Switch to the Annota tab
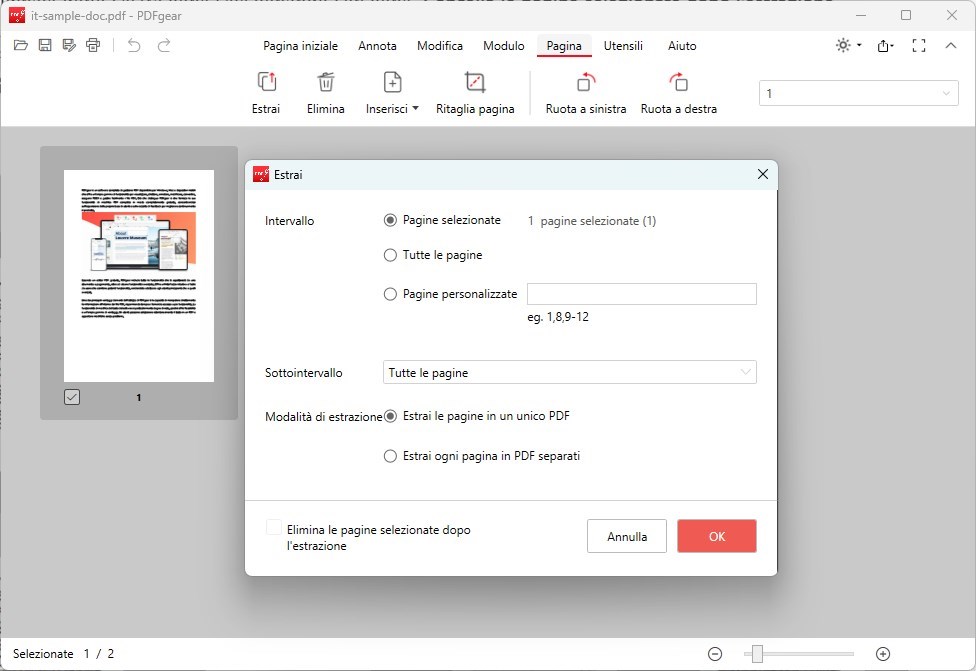The width and height of the screenshot is (976, 671). [x=377, y=46]
